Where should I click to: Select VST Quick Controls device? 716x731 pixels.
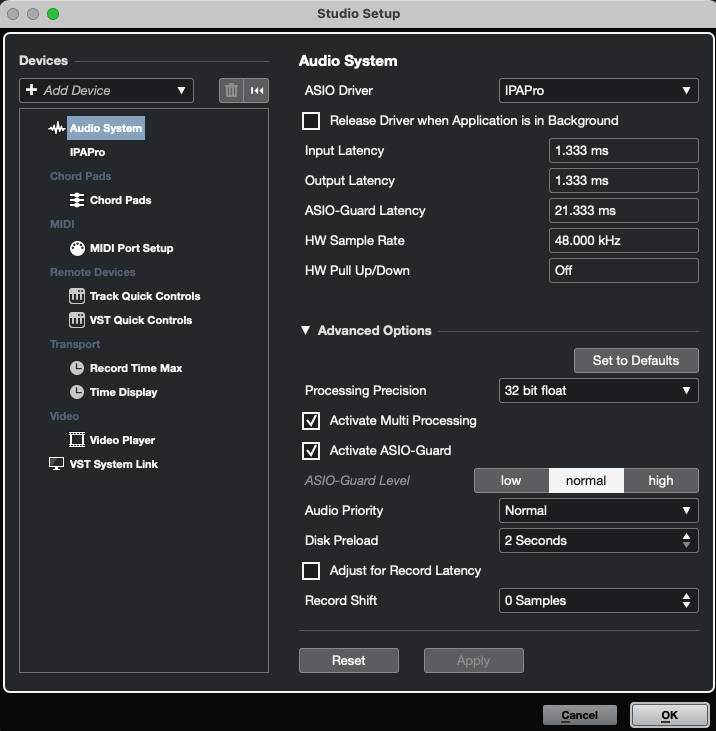pos(141,320)
